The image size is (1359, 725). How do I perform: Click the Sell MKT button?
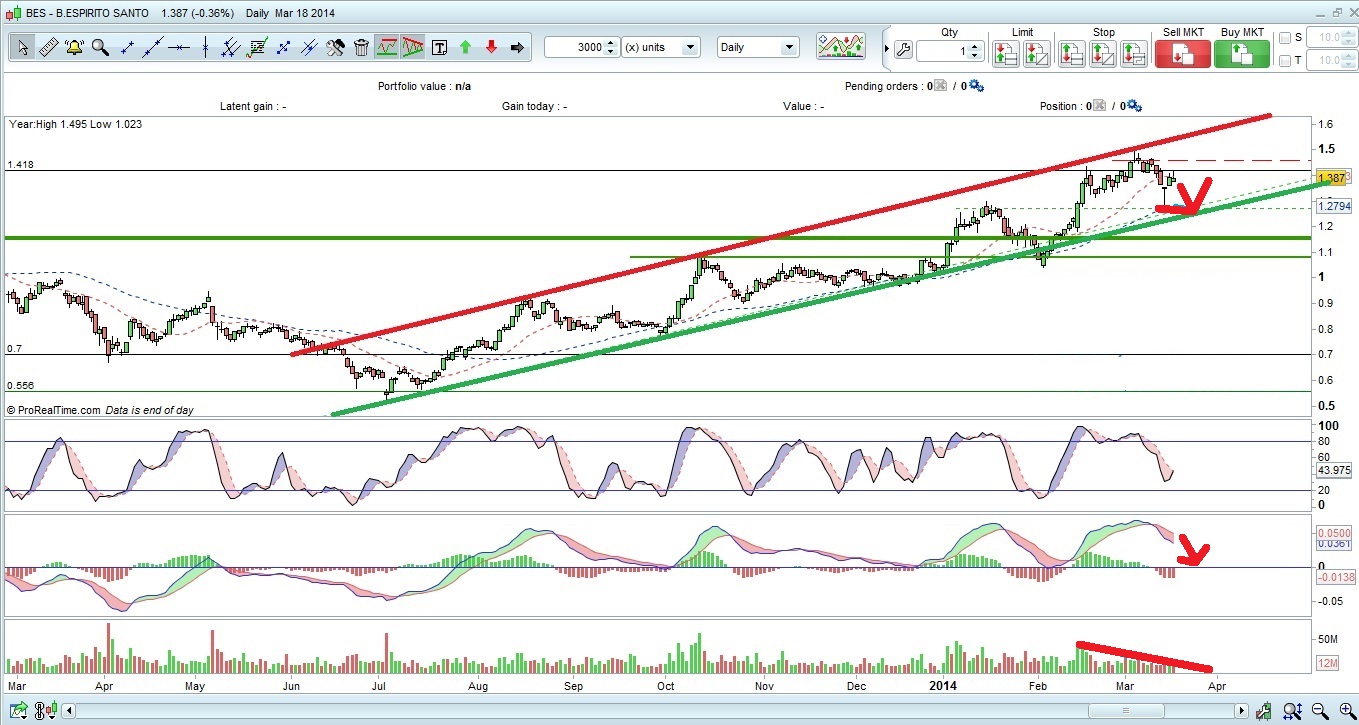(1183, 53)
